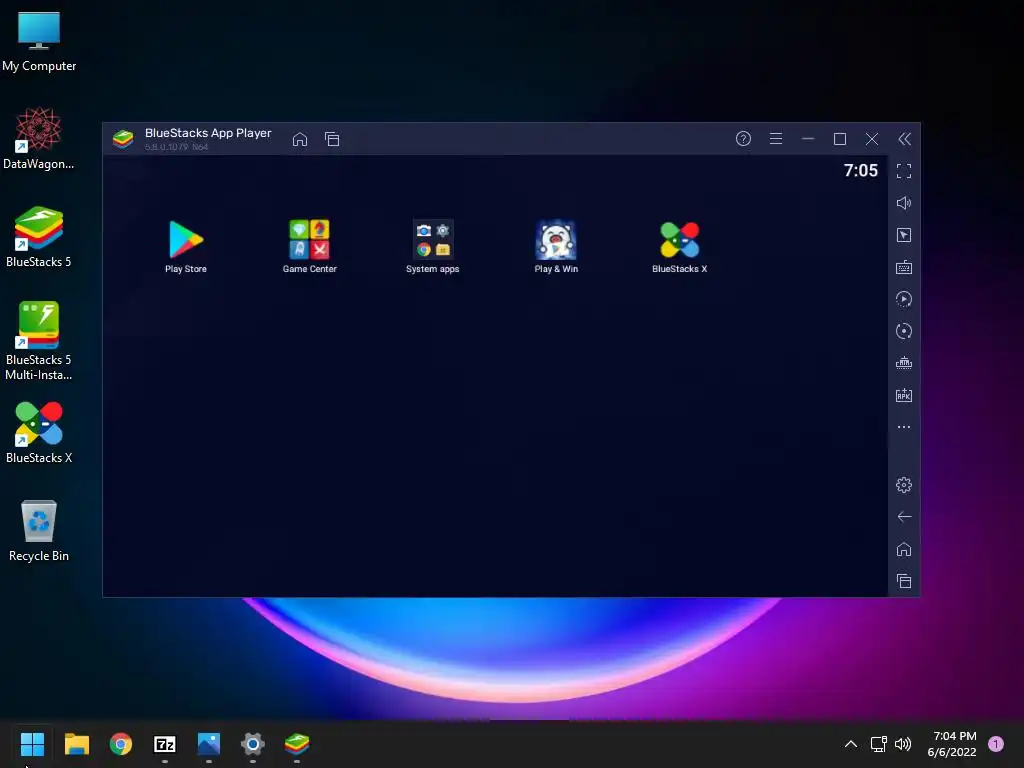Open the notification badge in taskbar
This screenshot has height=768, width=1024.
pyautogui.click(x=996, y=744)
